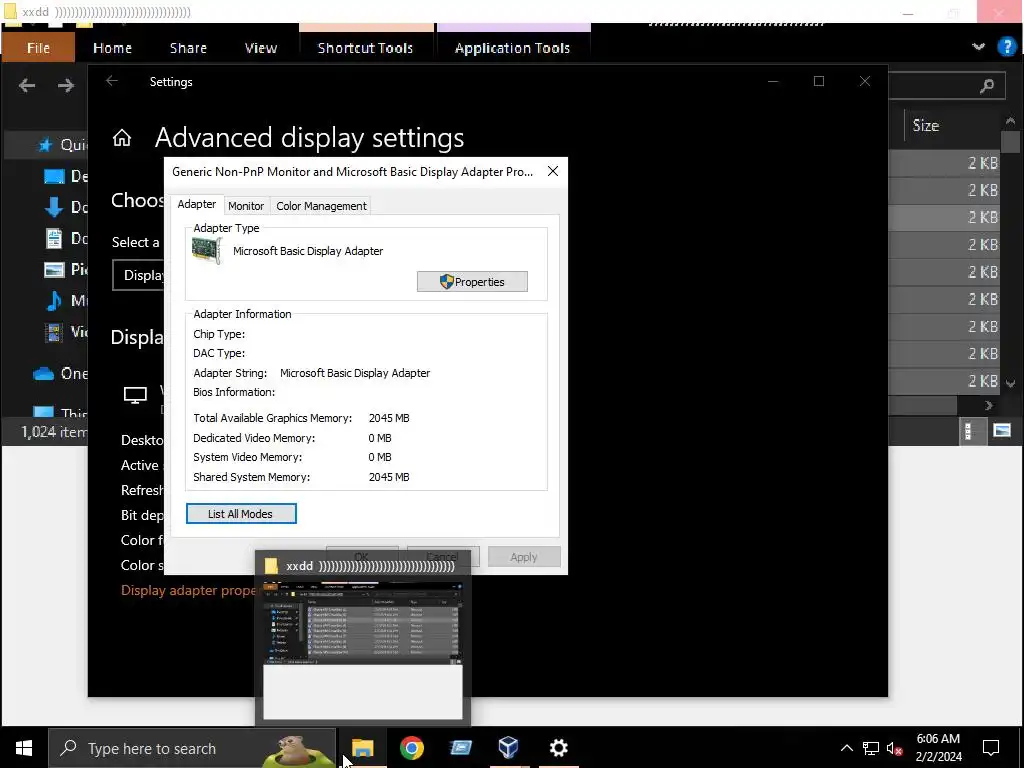Screen dimensions: 1024x768
Task: Click the Display adapter properties link
Action: tap(188, 590)
